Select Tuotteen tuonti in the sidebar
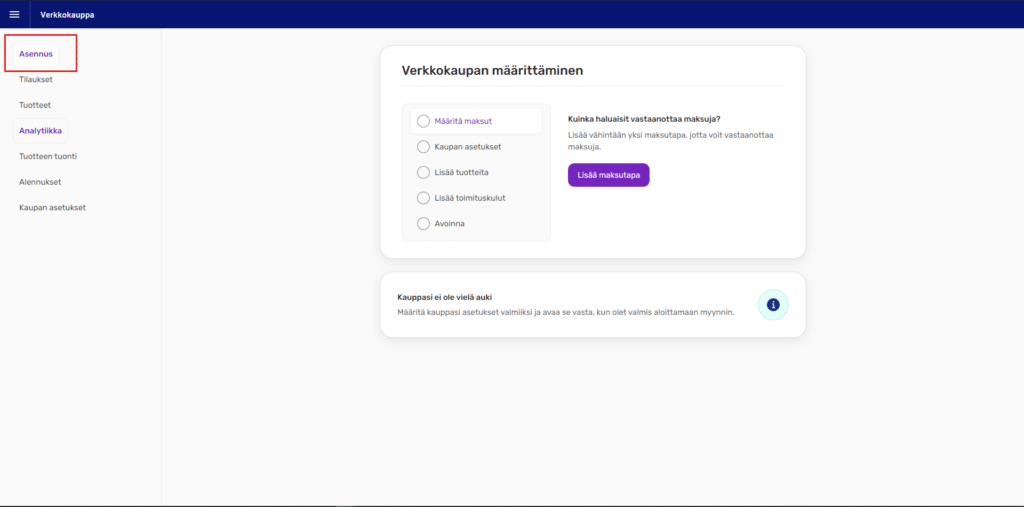The width and height of the screenshot is (1024, 507). tap(48, 156)
